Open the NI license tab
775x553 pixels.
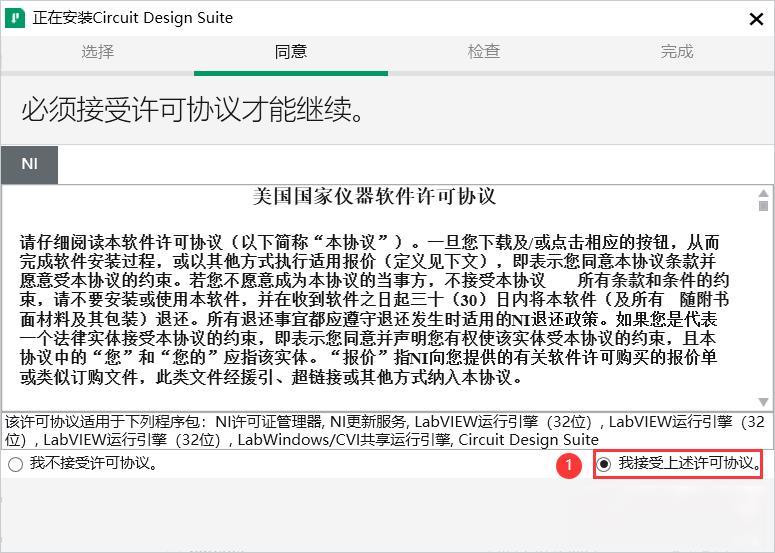(x=30, y=164)
